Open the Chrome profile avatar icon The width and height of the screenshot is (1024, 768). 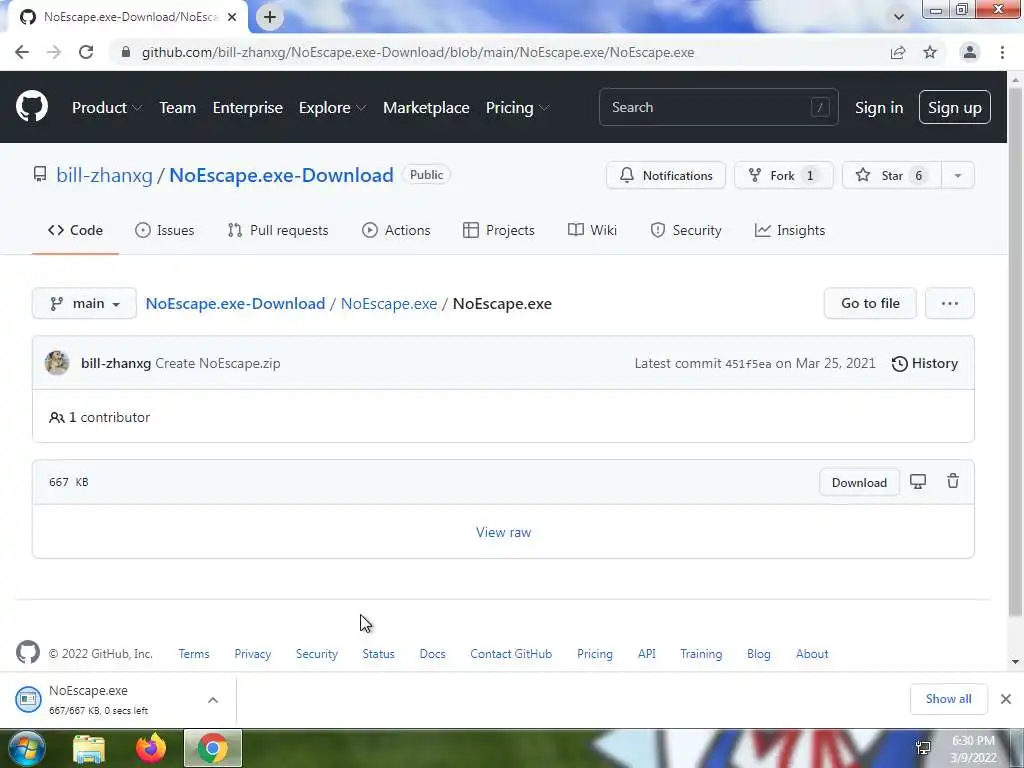pos(970,52)
